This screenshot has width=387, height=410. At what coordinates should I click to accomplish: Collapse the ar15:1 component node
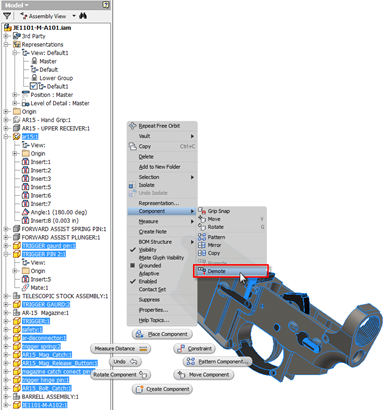pyautogui.click(x=6, y=137)
